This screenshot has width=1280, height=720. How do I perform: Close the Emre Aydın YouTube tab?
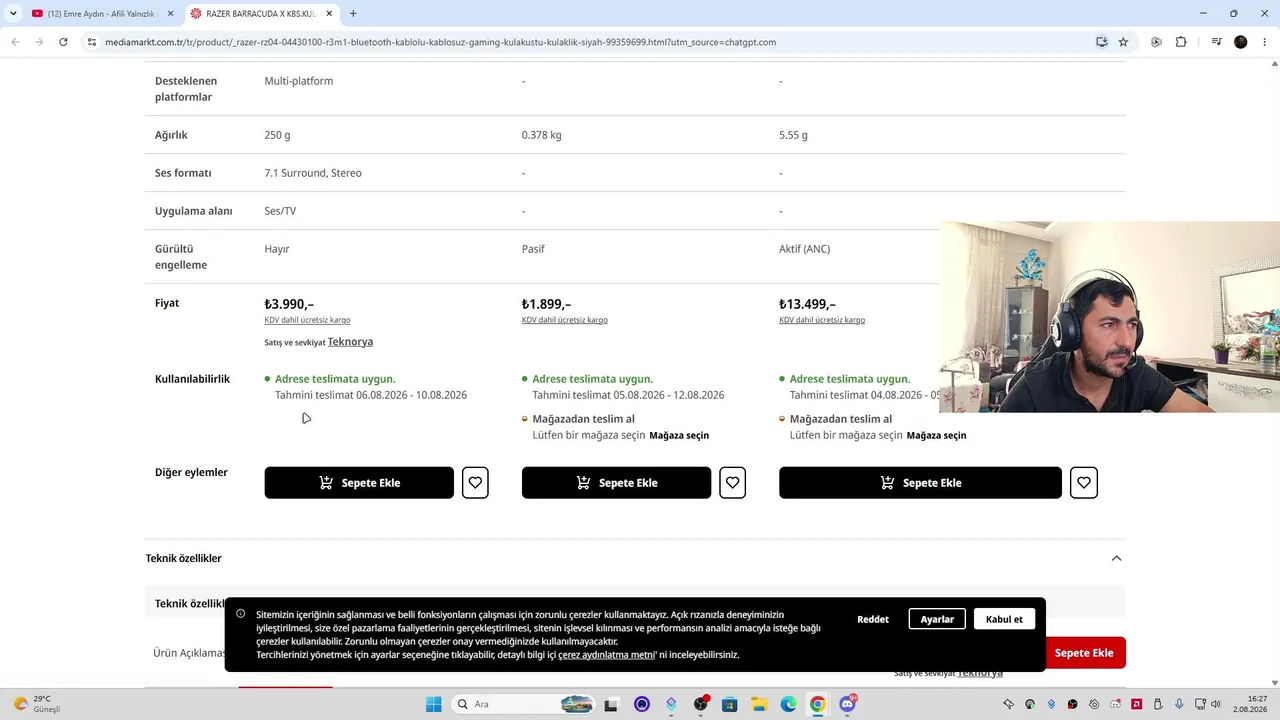170,14
